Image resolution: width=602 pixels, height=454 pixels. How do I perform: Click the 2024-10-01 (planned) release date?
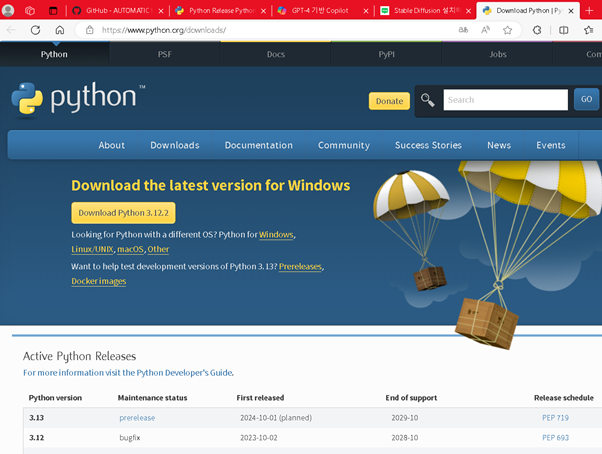(x=276, y=418)
